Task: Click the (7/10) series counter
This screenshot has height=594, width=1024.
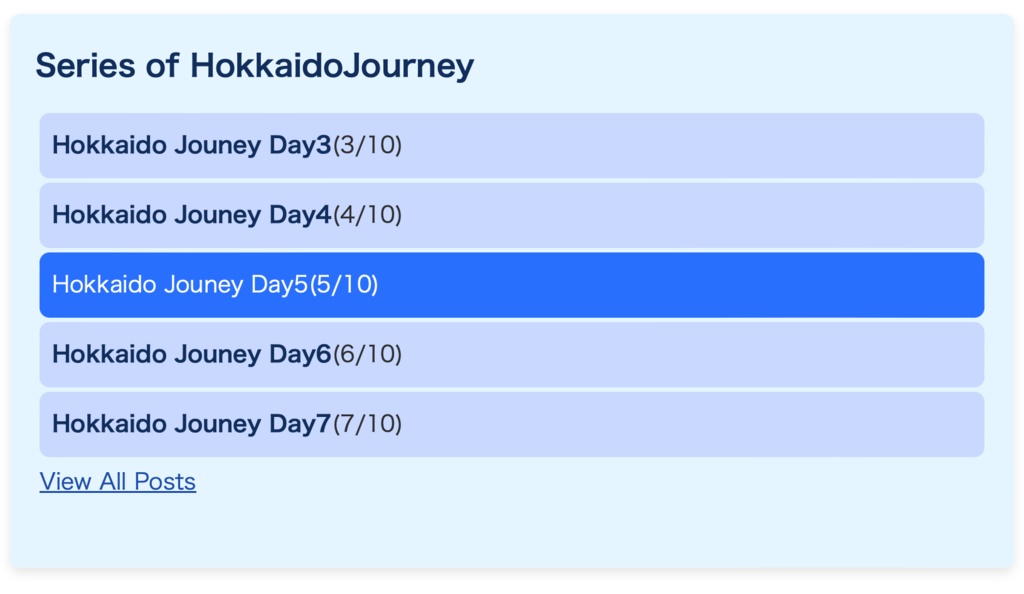Action: [x=367, y=424]
